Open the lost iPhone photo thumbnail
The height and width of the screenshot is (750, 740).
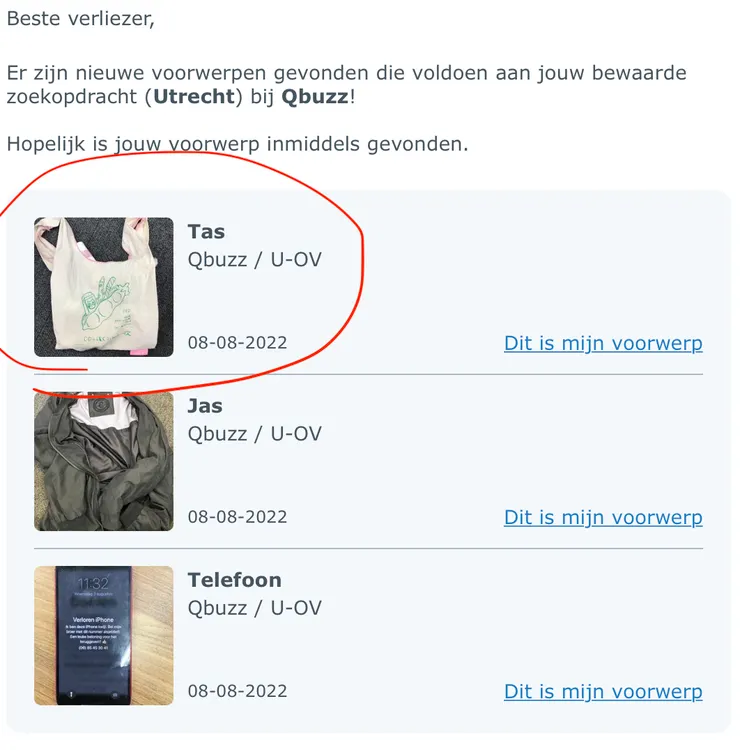pos(104,635)
